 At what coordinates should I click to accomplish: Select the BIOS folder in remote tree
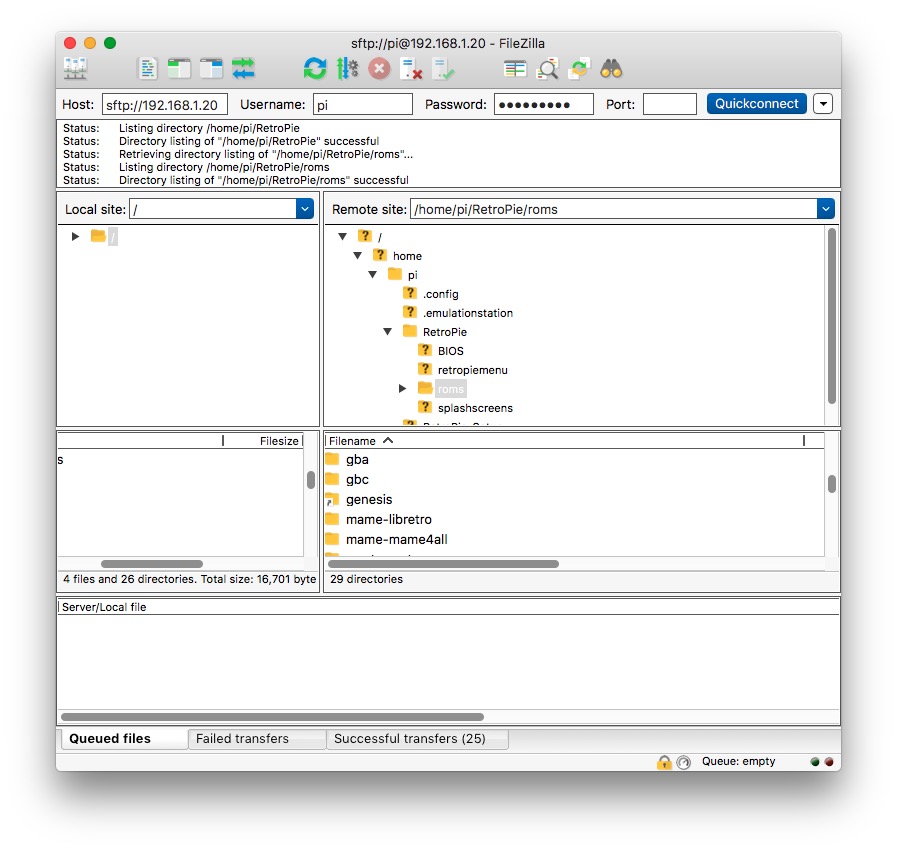(x=451, y=351)
